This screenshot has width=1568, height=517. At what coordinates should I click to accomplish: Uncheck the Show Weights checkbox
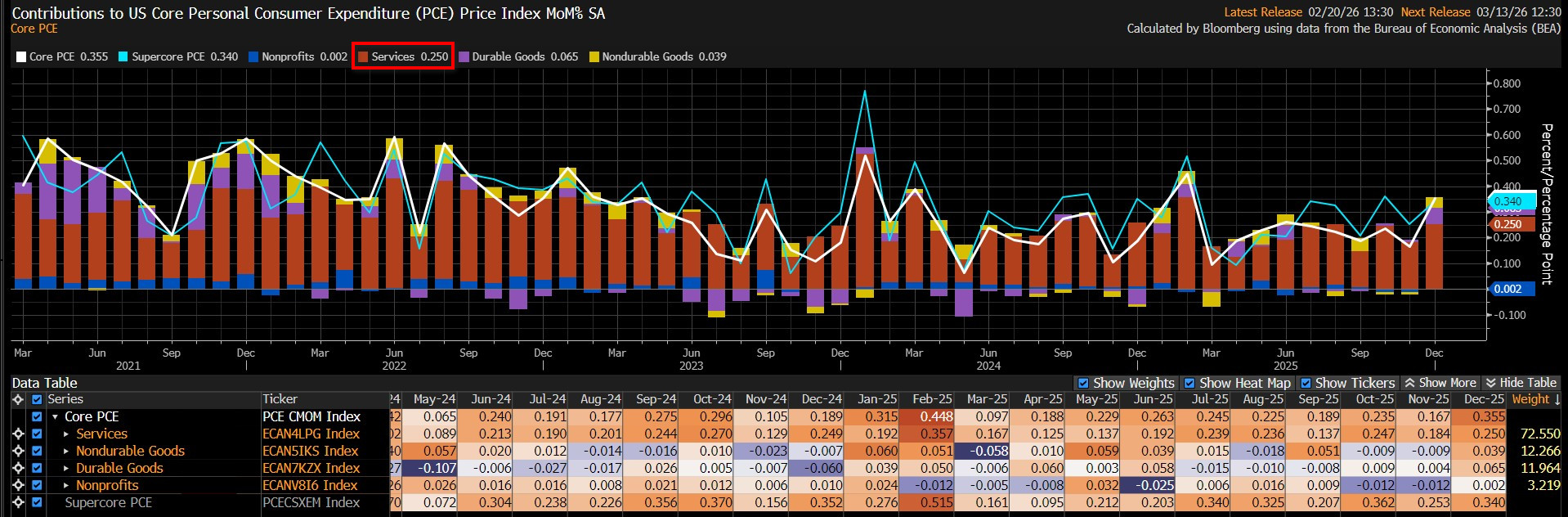(1083, 383)
